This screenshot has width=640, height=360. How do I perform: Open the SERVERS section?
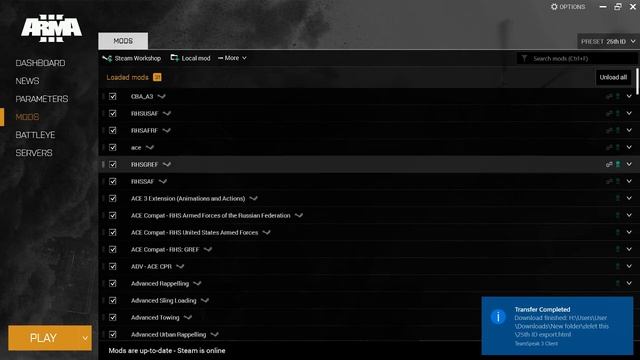pyautogui.click(x=34, y=153)
